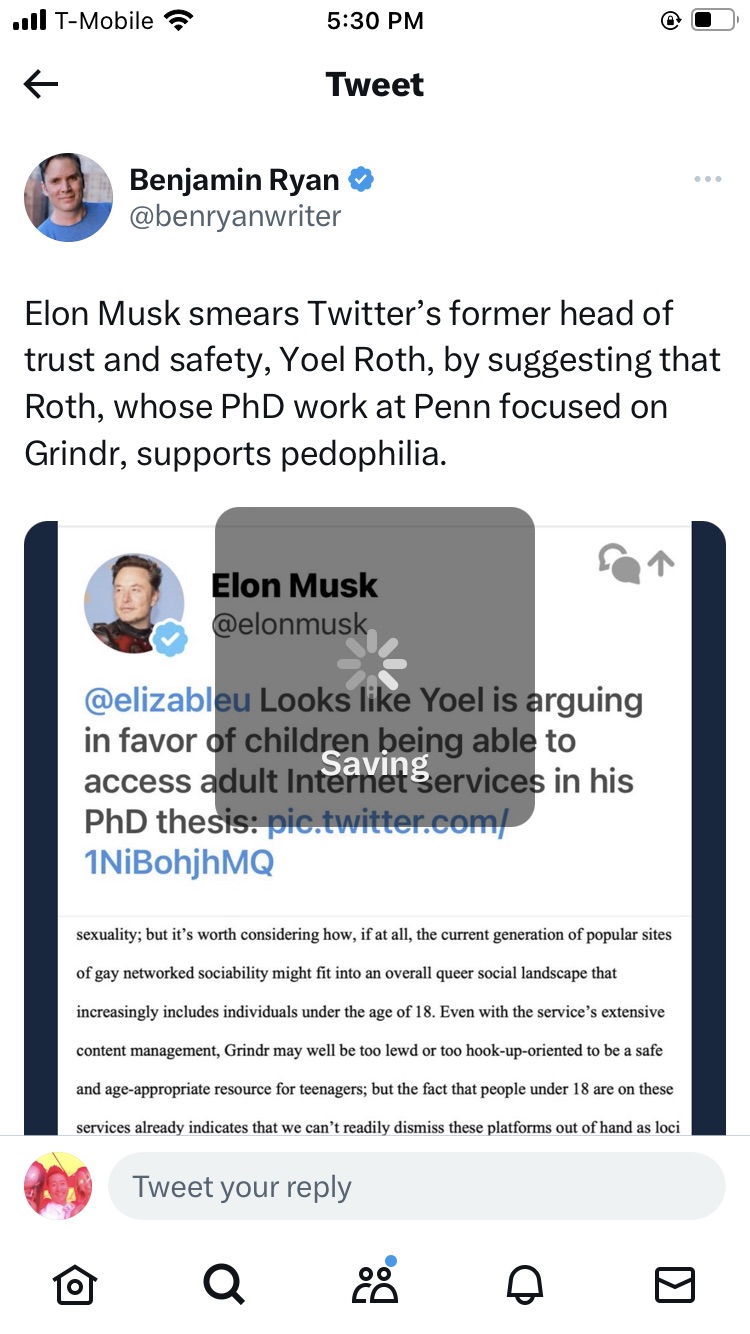
Task: Open the Communities people icon
Action: [374, 1283]
